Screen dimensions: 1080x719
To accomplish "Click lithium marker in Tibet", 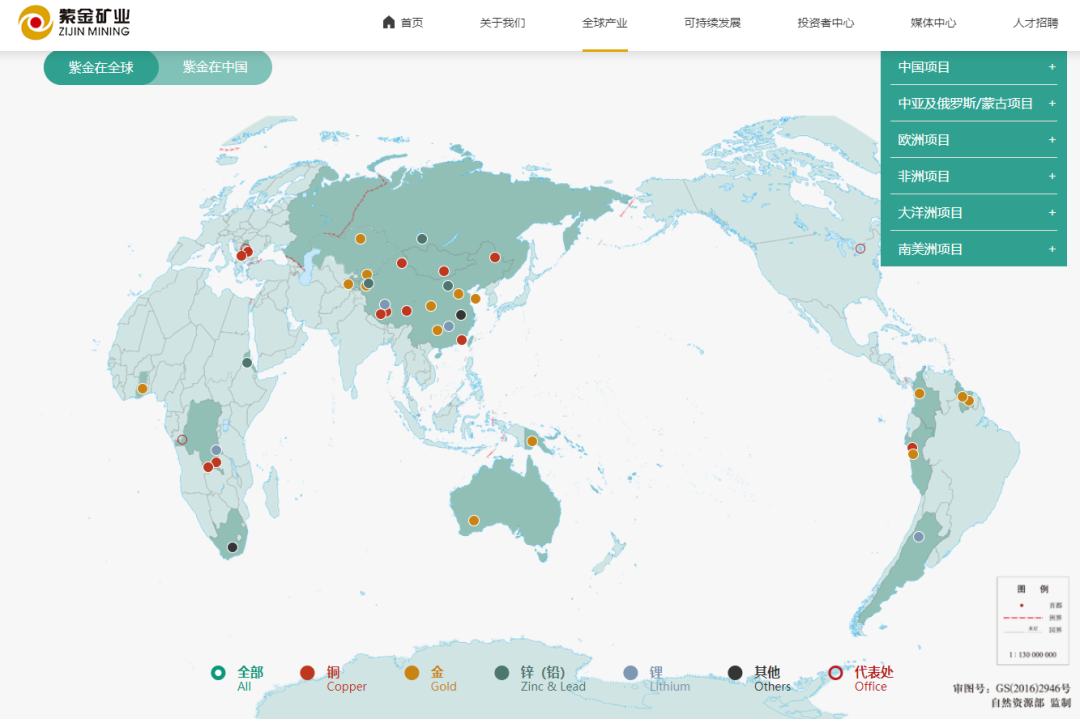I will coord(385,304).
